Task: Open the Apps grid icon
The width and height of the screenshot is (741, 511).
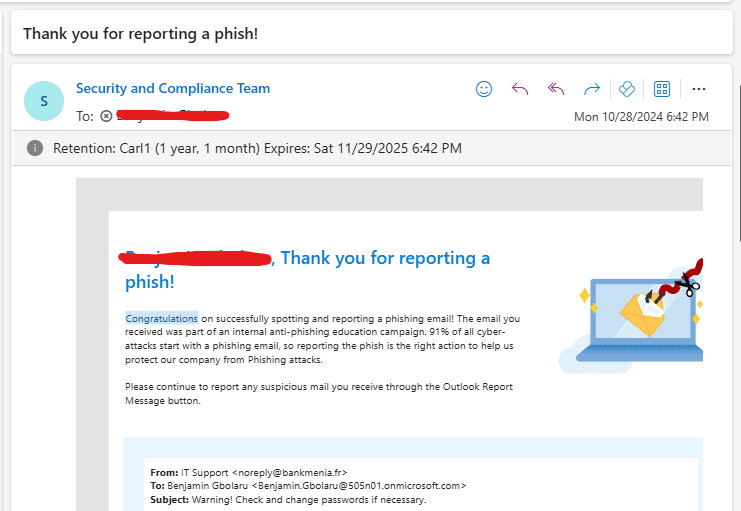Action: click(x=661, y=89)
